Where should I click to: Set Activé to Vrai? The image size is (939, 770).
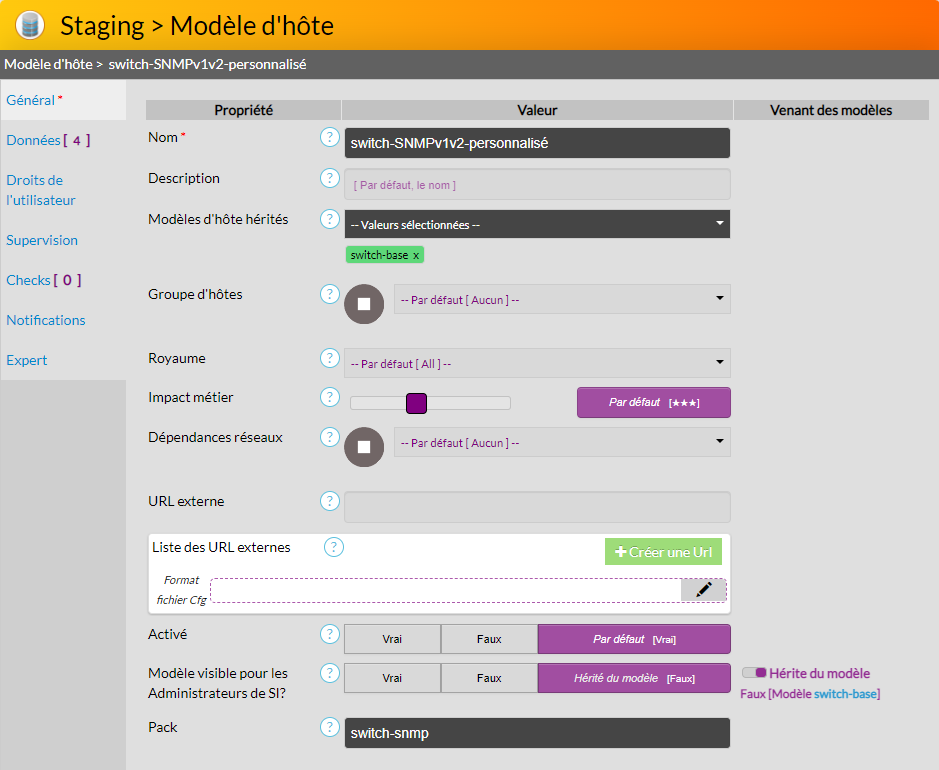pos(392,639)
